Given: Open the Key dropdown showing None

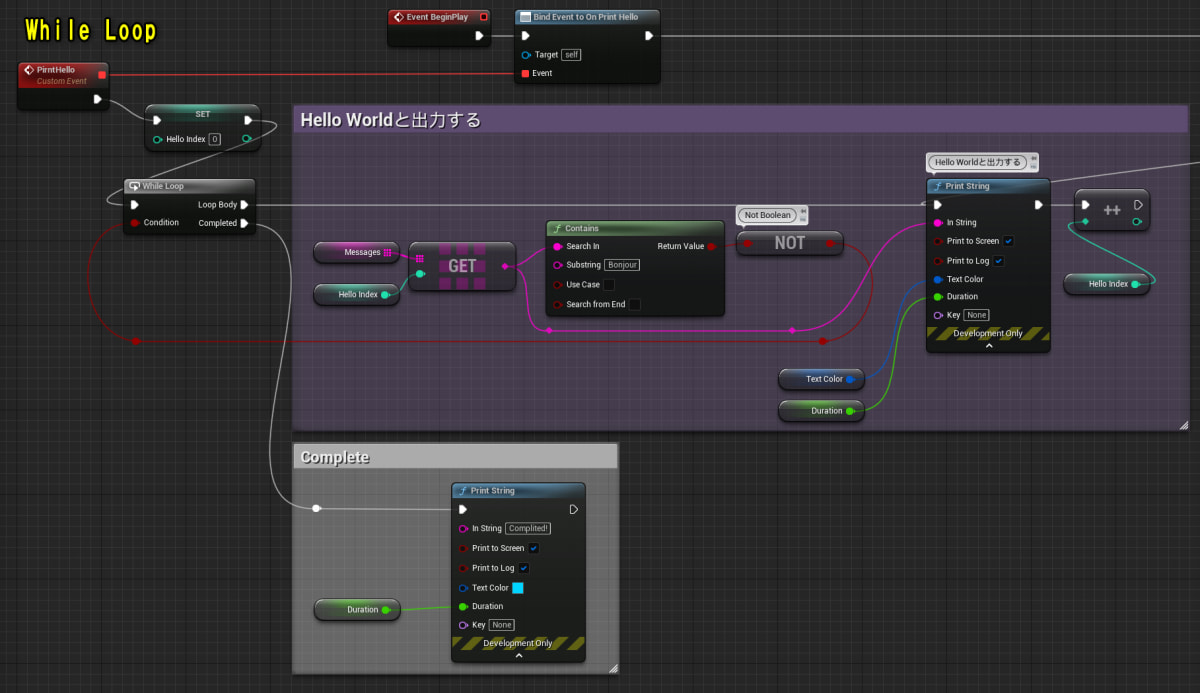Looking at the screenshot, I should (975, 314).
